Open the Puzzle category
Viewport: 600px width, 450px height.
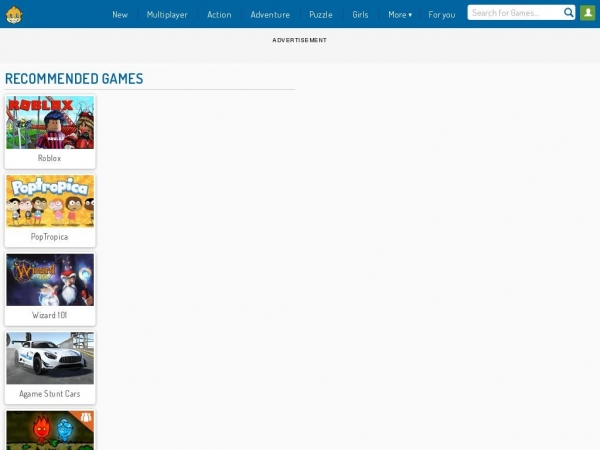pyautogui.click(x=321, y=15)
